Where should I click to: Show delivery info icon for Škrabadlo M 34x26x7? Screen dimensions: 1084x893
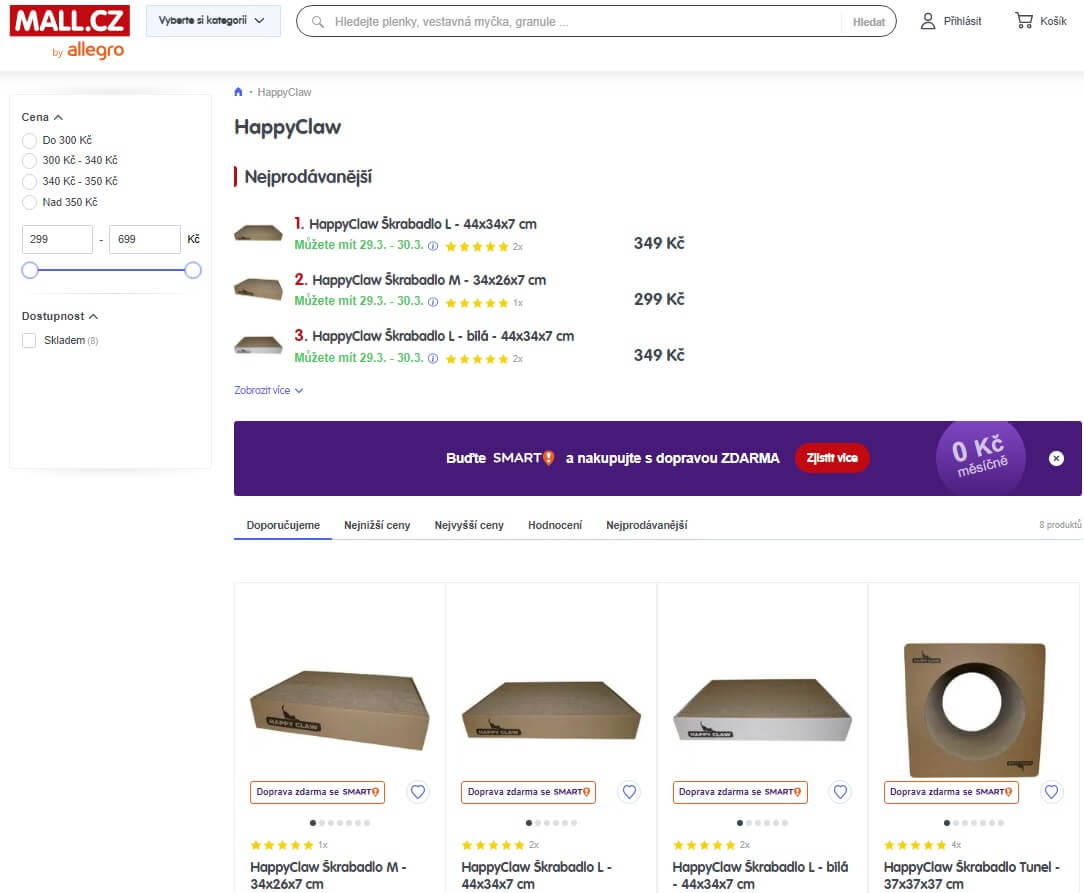point(433,302)
